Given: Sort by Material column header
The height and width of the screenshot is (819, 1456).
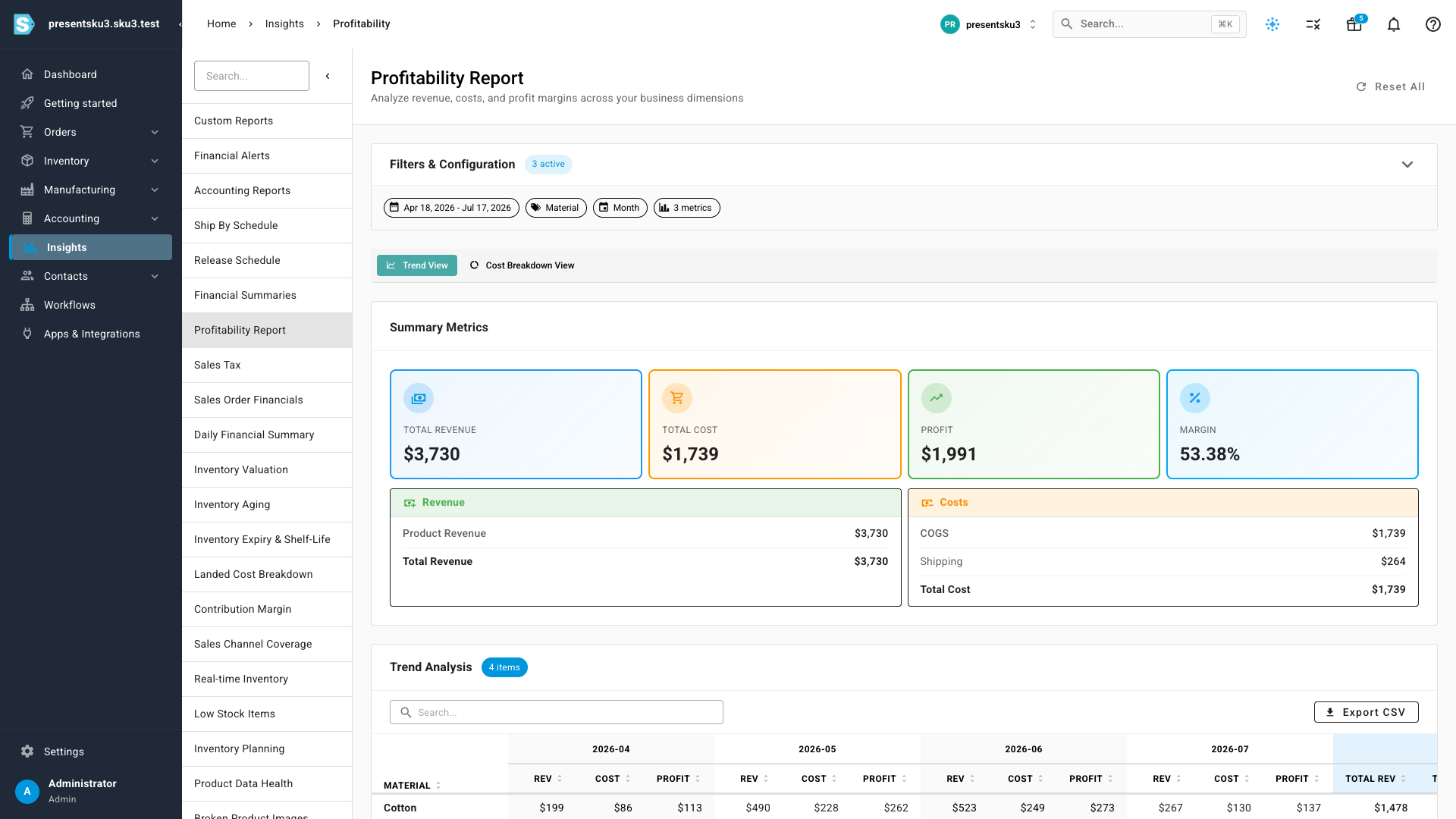Looking at the screenshot, I should (x=412, y=786).
